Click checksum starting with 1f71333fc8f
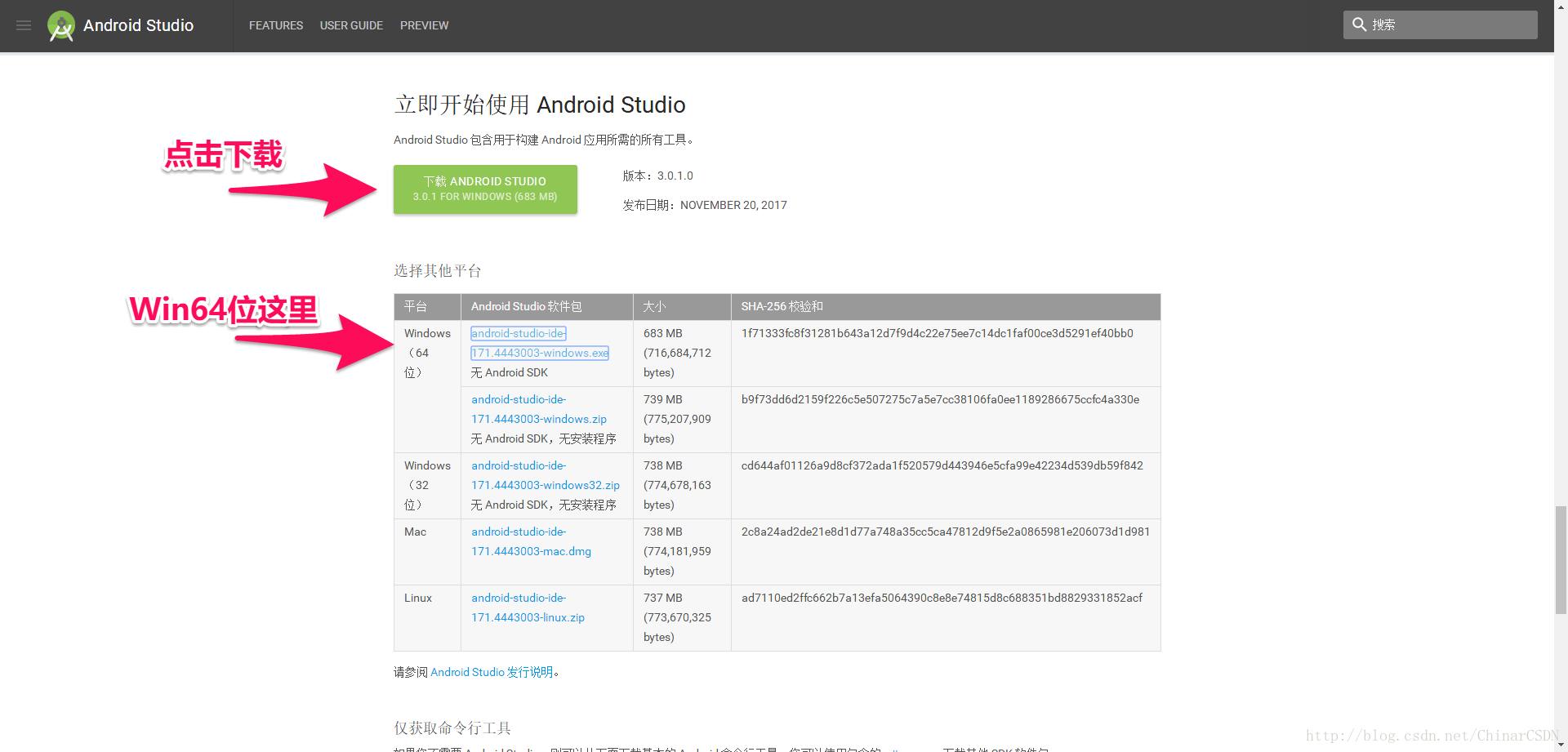 [x=937, y=333]
